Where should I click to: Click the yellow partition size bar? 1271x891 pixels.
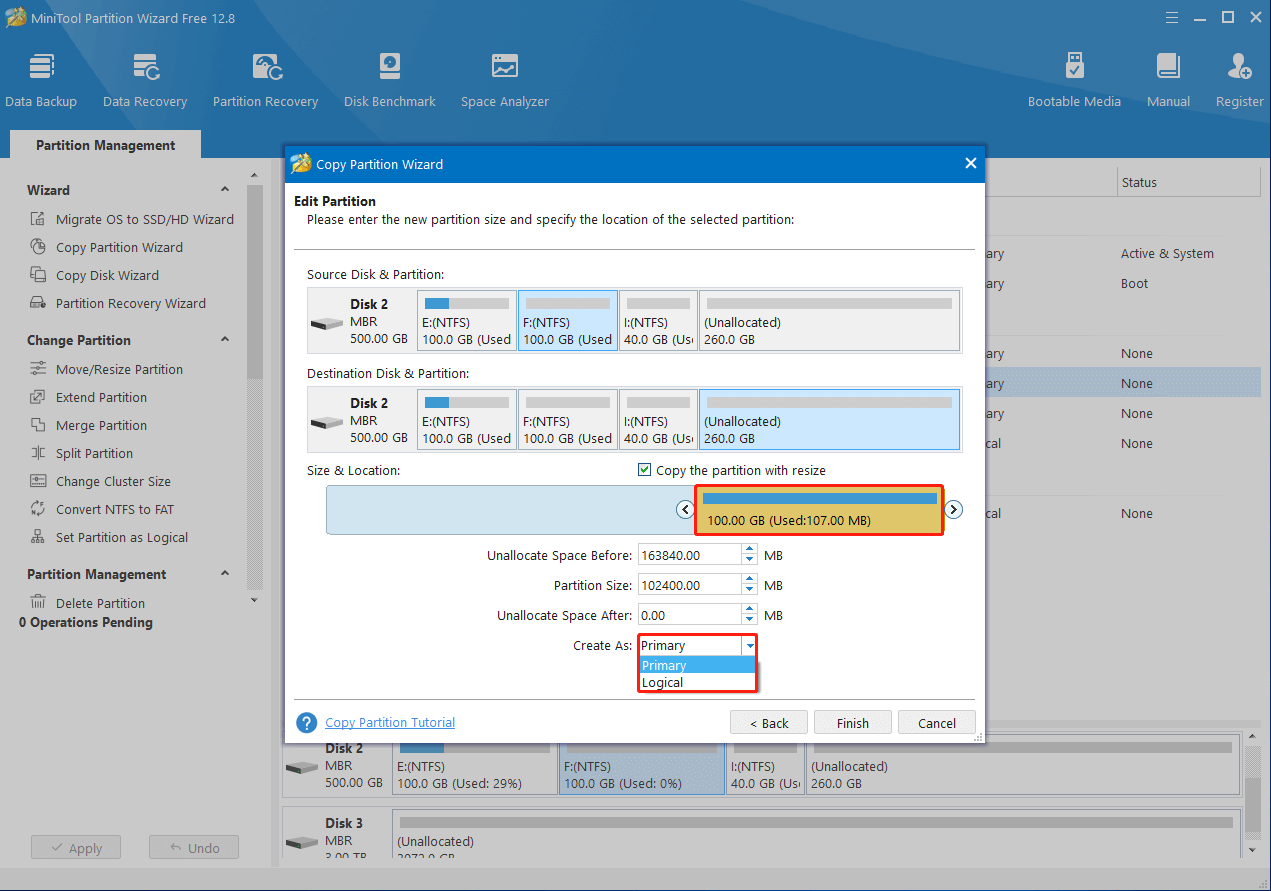pyautogui.click(x=819, y=511)
